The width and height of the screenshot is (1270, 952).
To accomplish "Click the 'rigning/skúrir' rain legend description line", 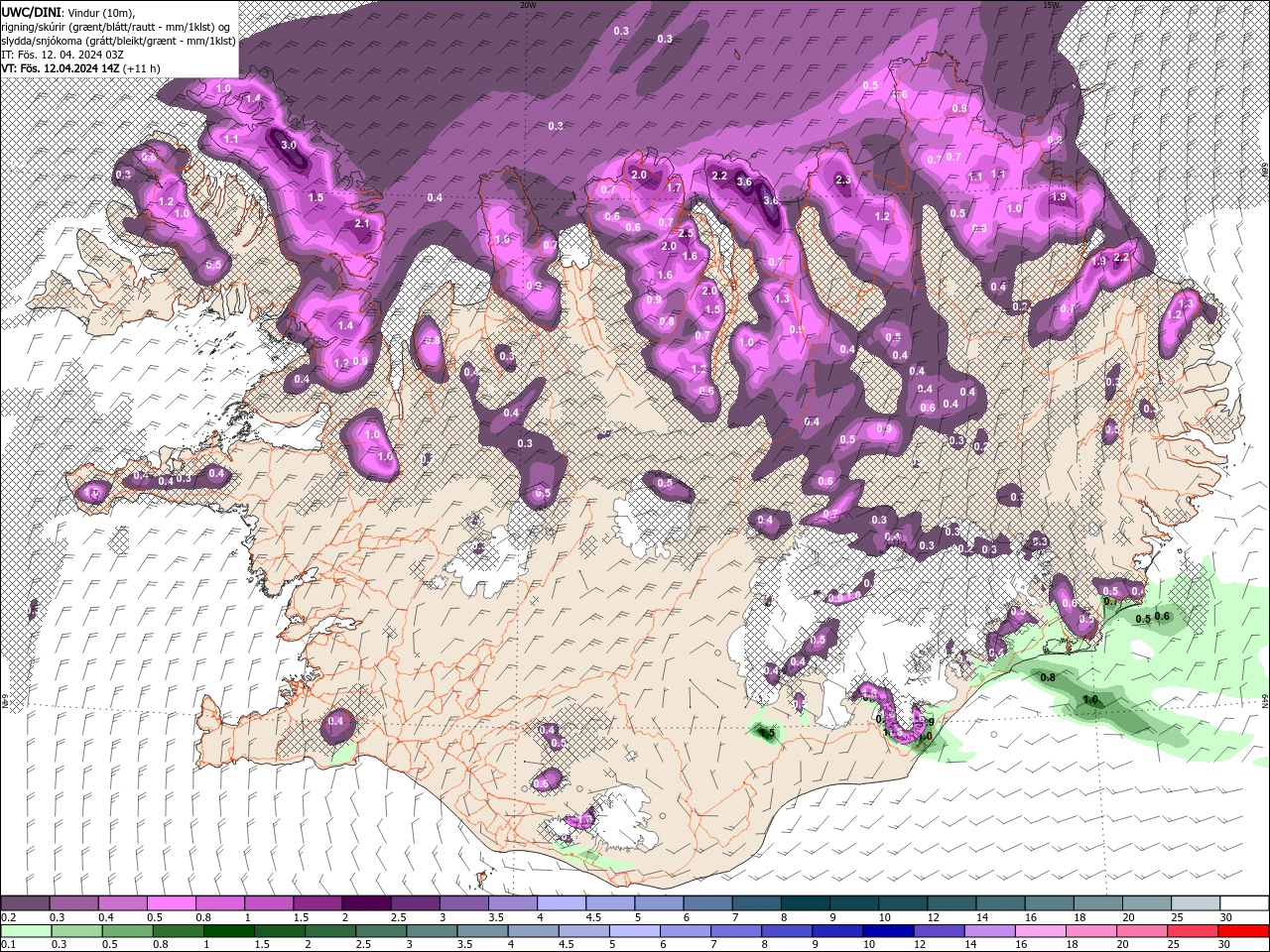I will [x=116, y=26].
